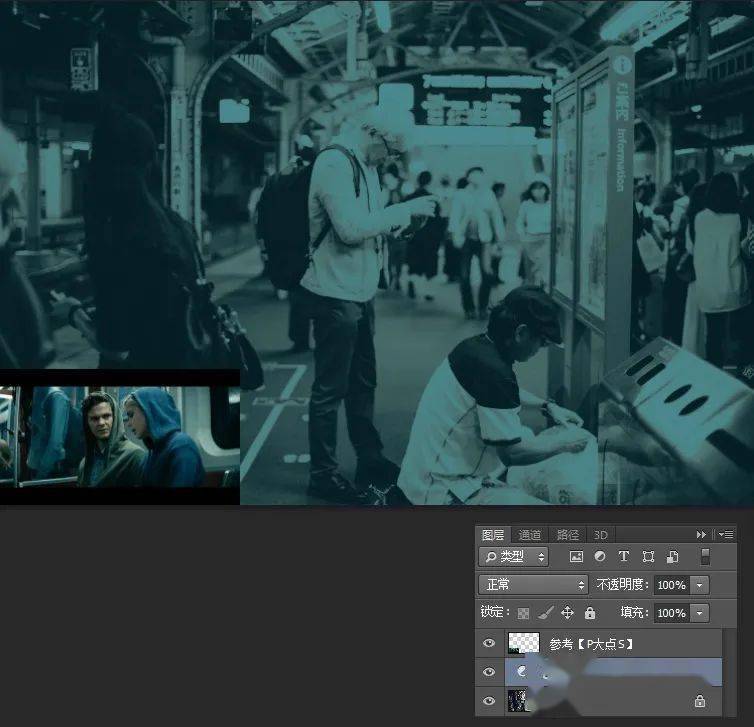Open the 类型 filter type dropdown
Image resolution: width=754 pixels, height=727 pixels.
(514, 557)
